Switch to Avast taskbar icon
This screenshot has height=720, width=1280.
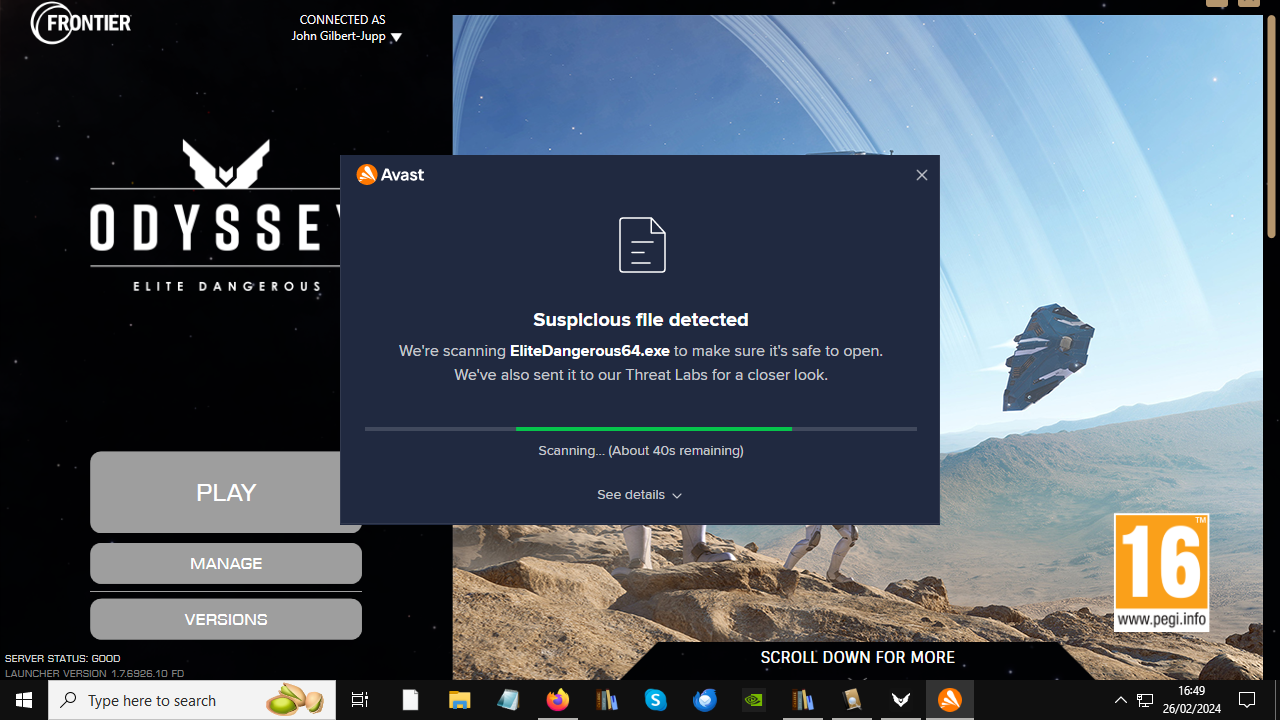tap(950, 700)
